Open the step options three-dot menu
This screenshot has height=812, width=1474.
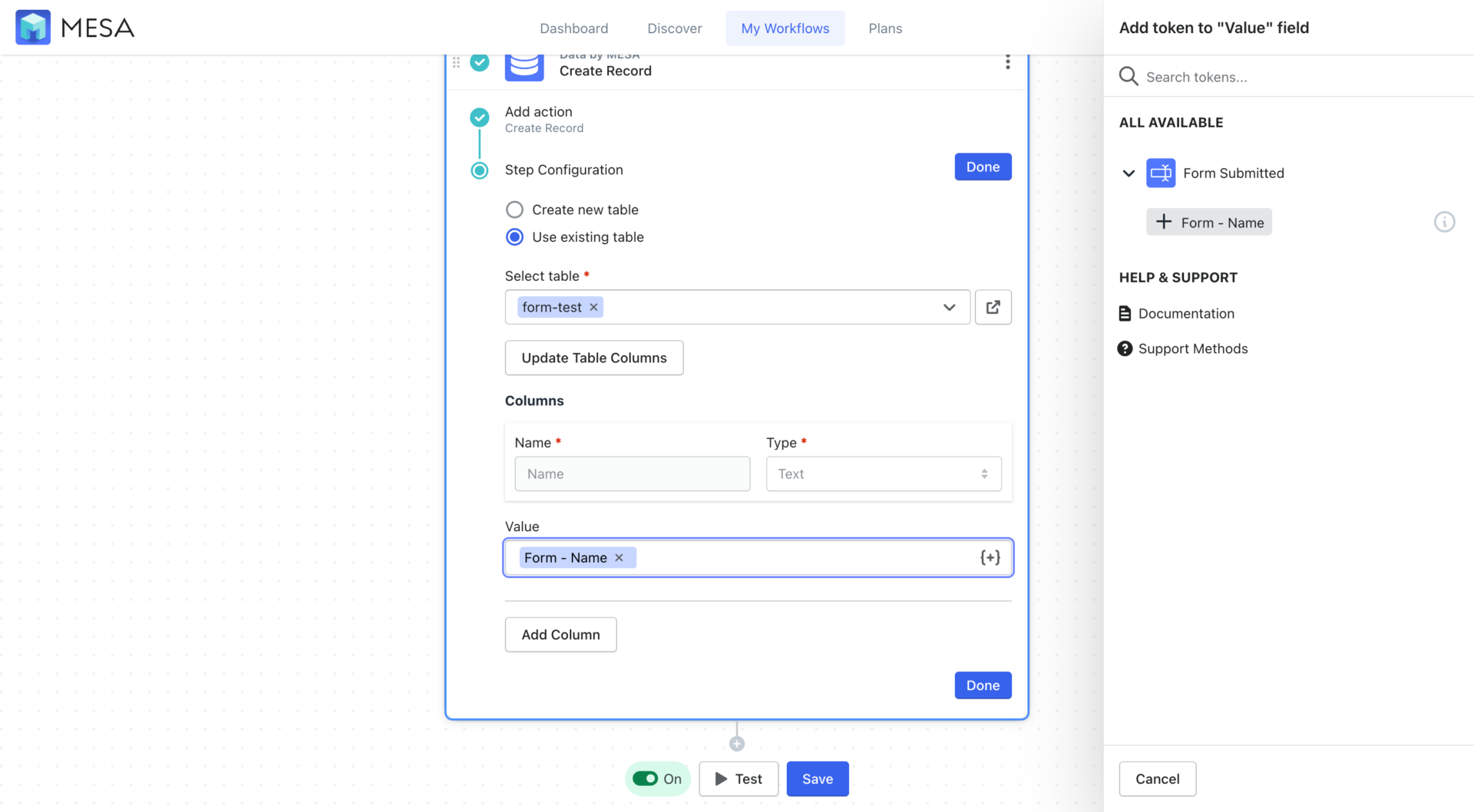pos(1007,62)
